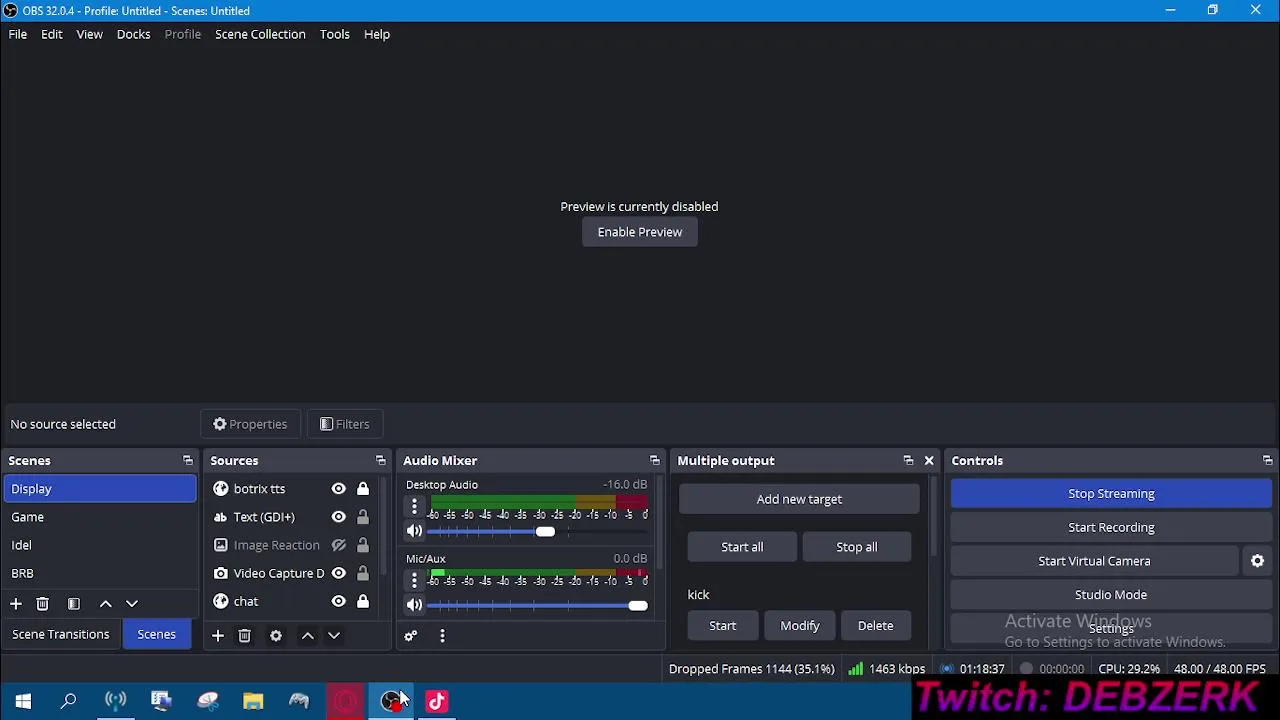
Task: Toggle visibility of Text (GDI+) source
Action: click(x=338, y=517)
